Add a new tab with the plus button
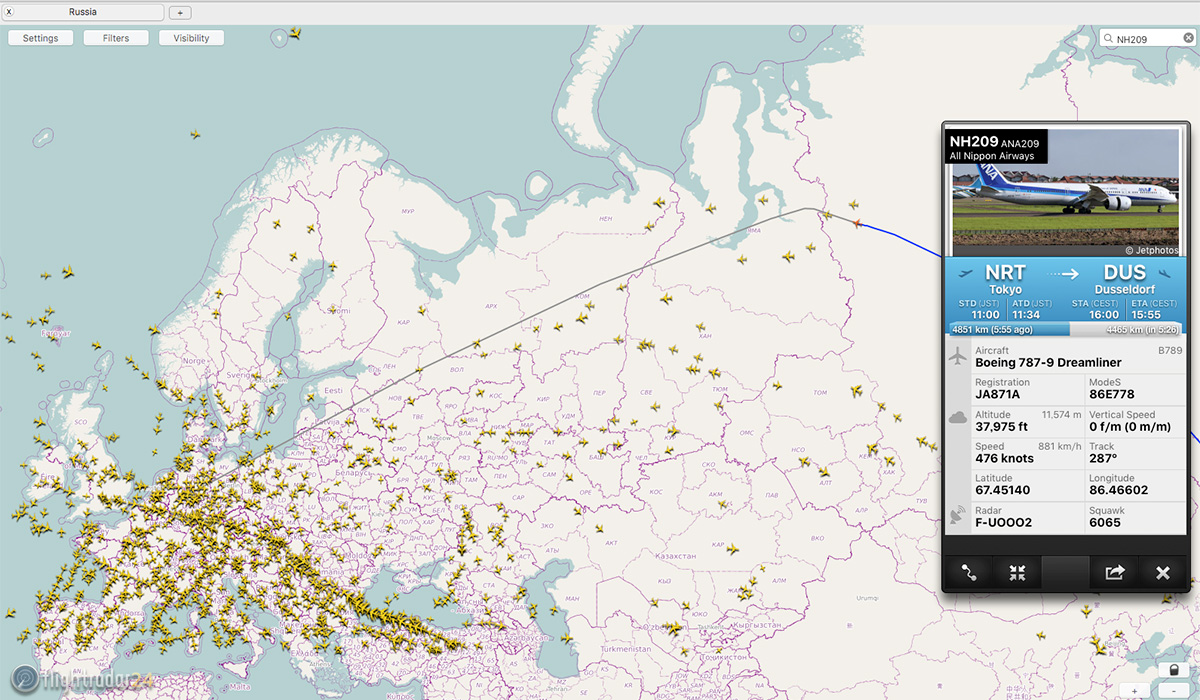Image resolution: width=1200 pixels, height=700 pixels. coord(180,12)
